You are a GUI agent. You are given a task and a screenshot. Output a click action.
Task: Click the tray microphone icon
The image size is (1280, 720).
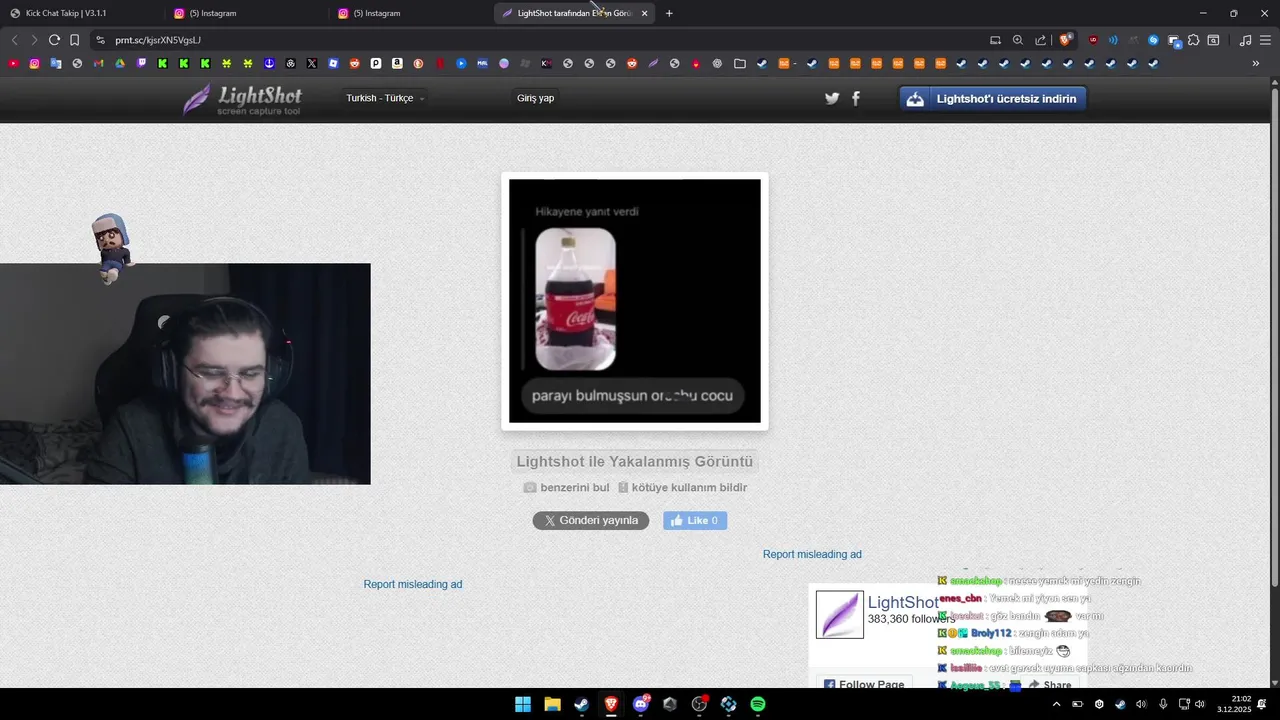(x=1162, y=704)
